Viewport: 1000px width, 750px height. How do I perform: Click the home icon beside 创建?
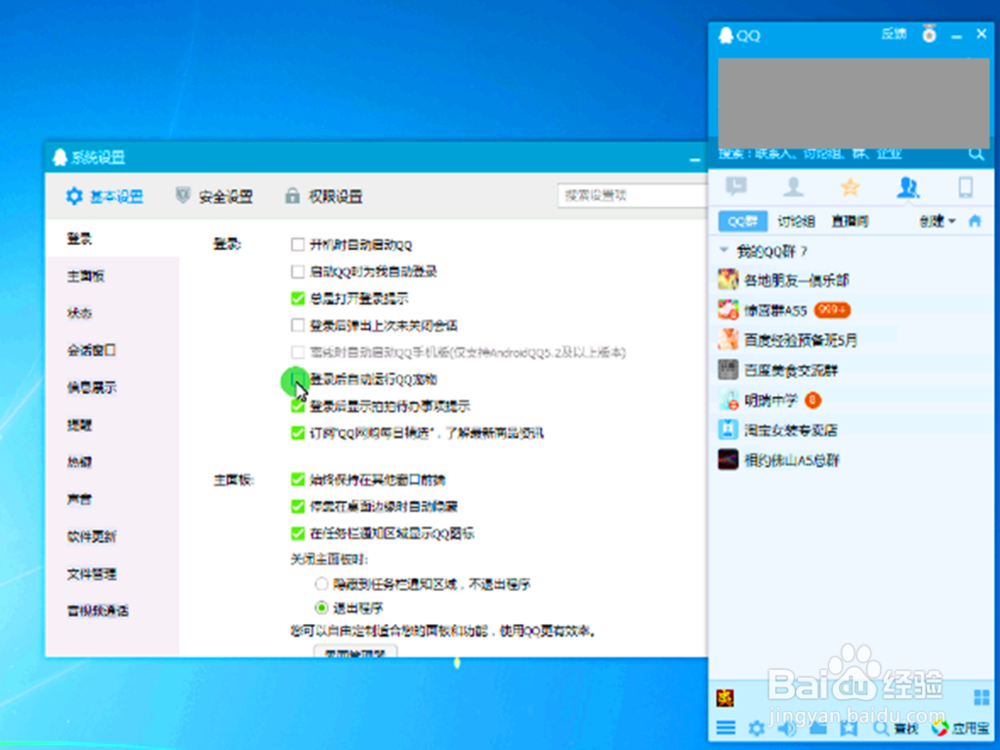974,221
